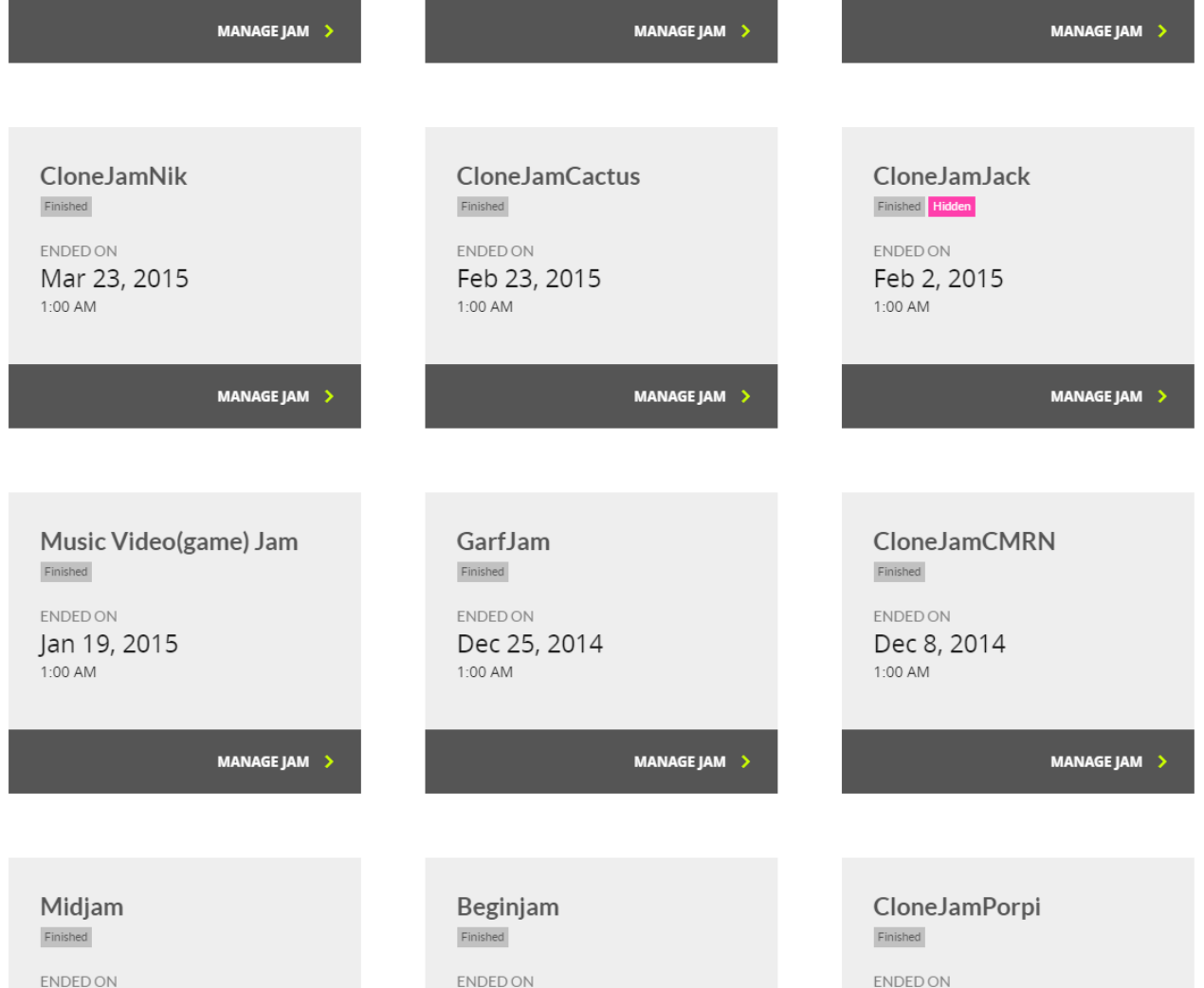Click the pink Hidden badge on CloneJamJack
The width and height of the screenshot is (1204, 988).
952,207
